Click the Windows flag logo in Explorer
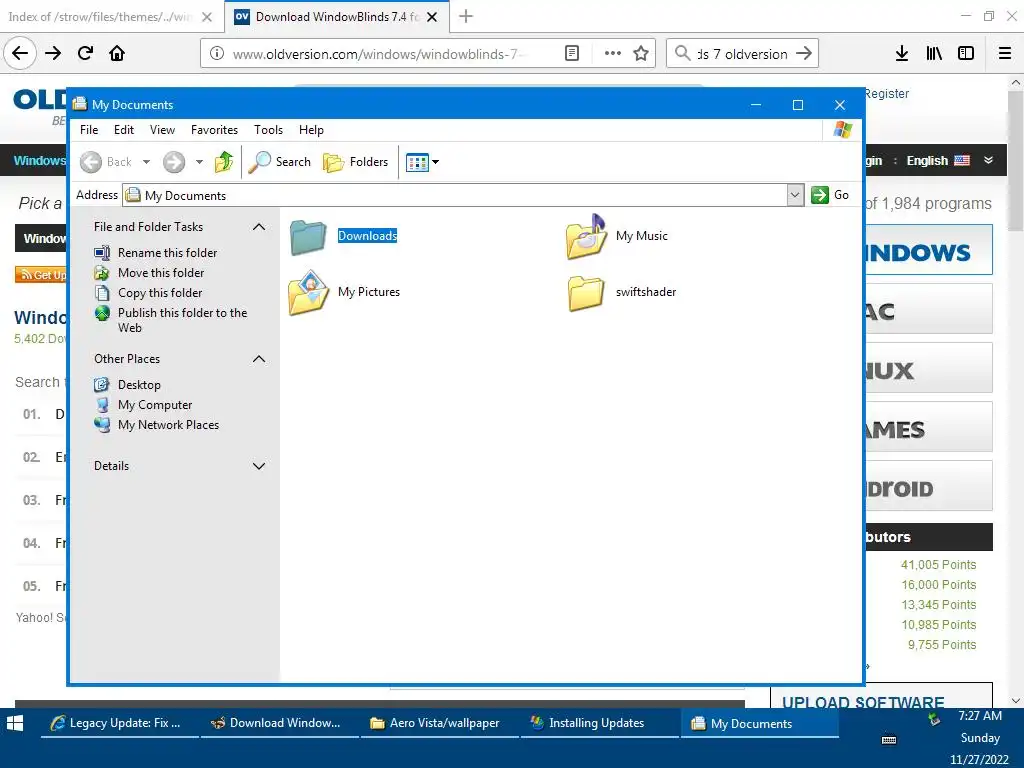The height and width of the screenshot is (768, 1024). (x=842, y=129)
